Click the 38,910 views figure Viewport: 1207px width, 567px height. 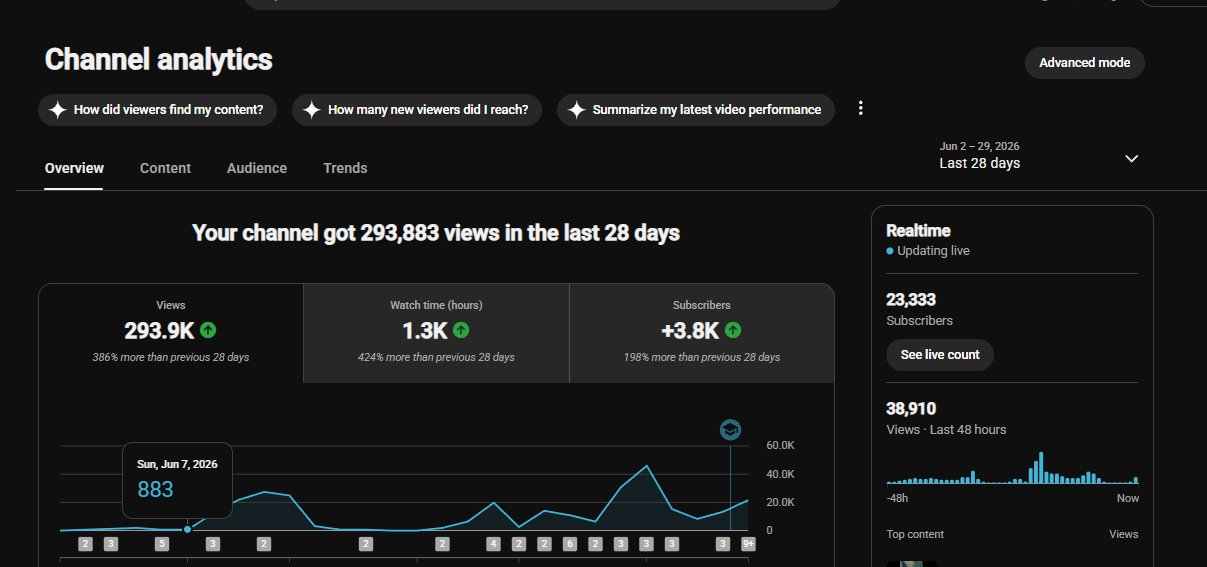[911, 408]
